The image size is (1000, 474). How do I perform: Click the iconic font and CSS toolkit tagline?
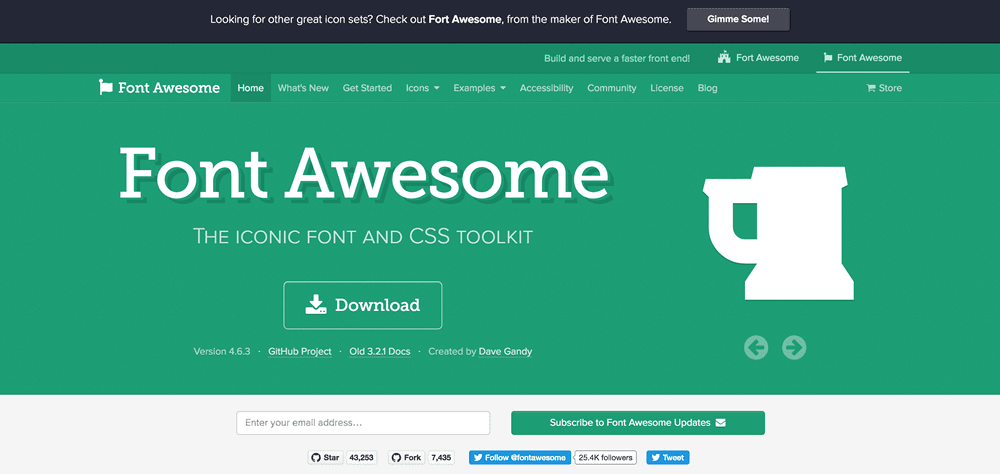click(x=363, y=237)
